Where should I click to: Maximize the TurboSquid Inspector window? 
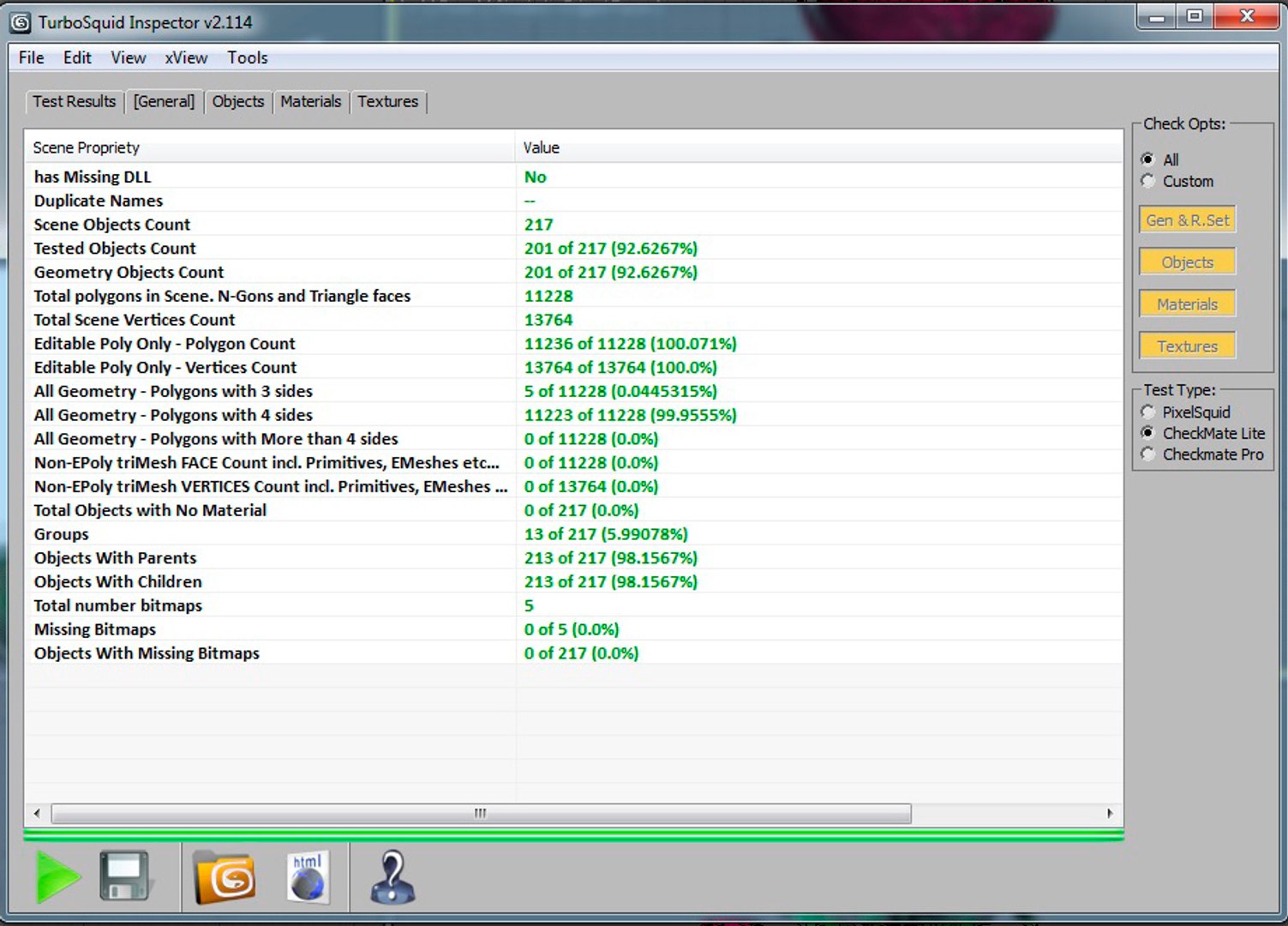[1195, 16]
